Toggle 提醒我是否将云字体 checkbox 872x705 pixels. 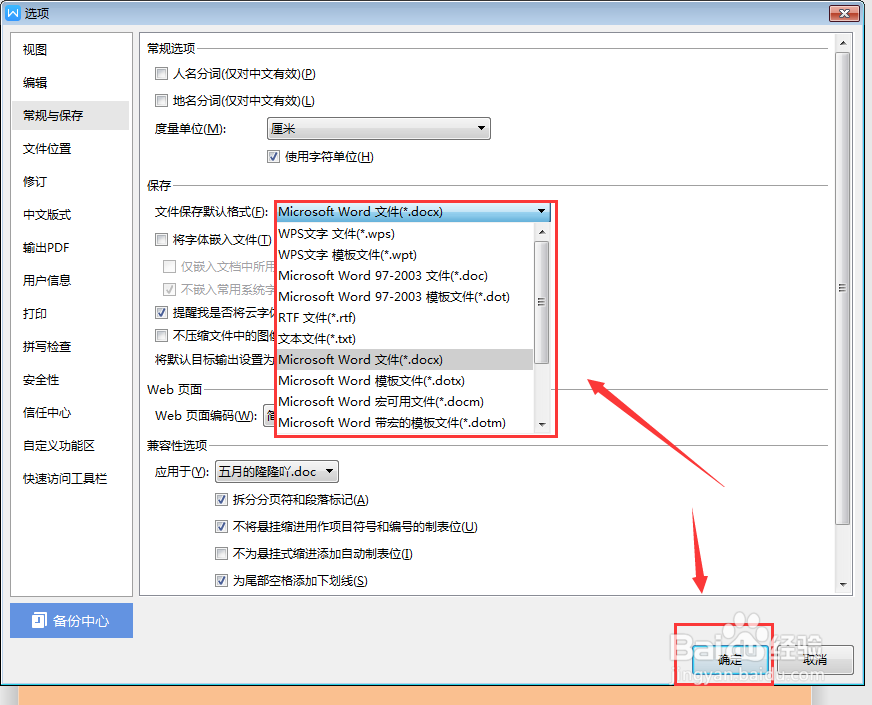coord(161,312)
